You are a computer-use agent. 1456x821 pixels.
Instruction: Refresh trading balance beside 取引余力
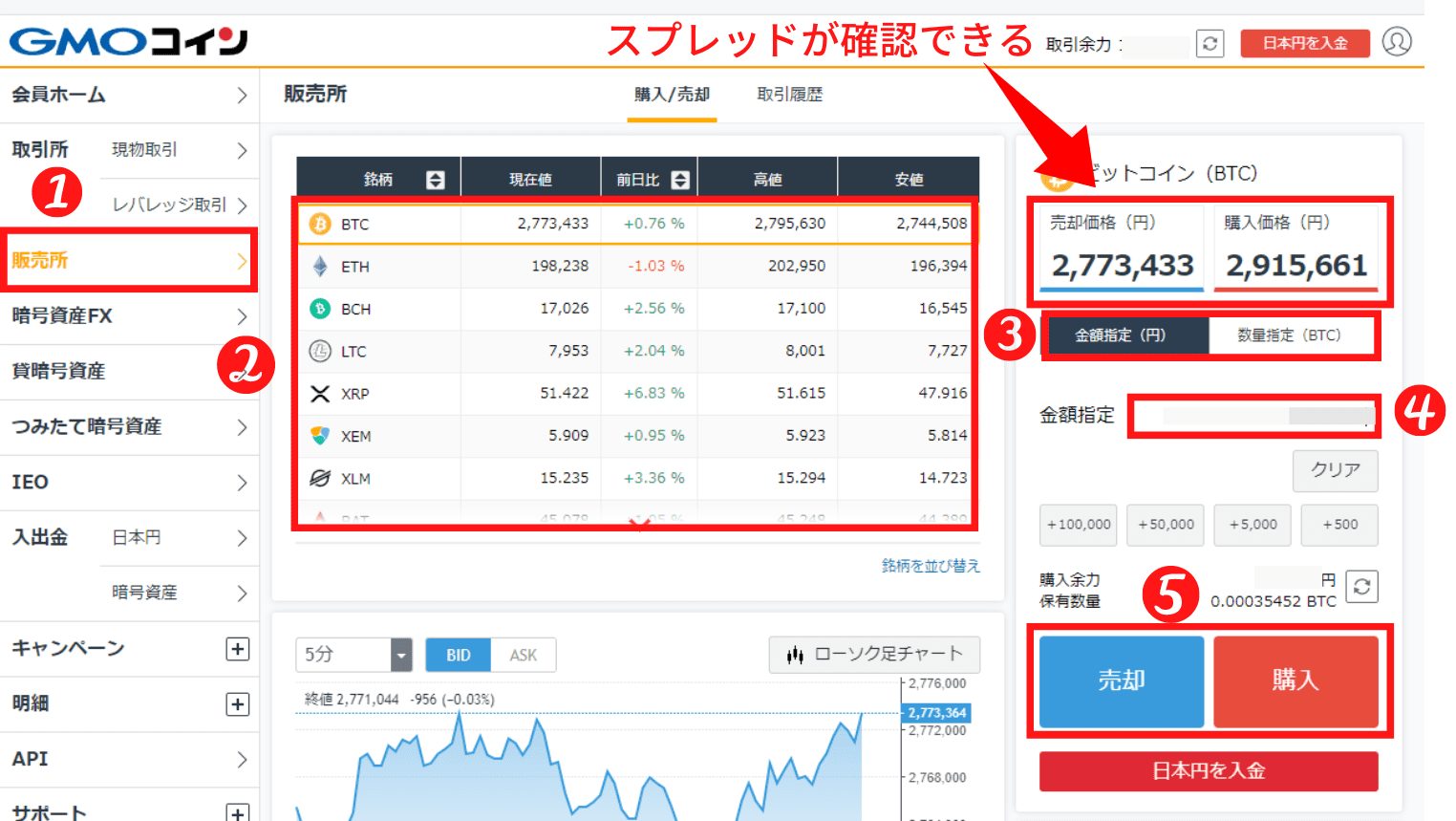click(x=1210, y=44)
